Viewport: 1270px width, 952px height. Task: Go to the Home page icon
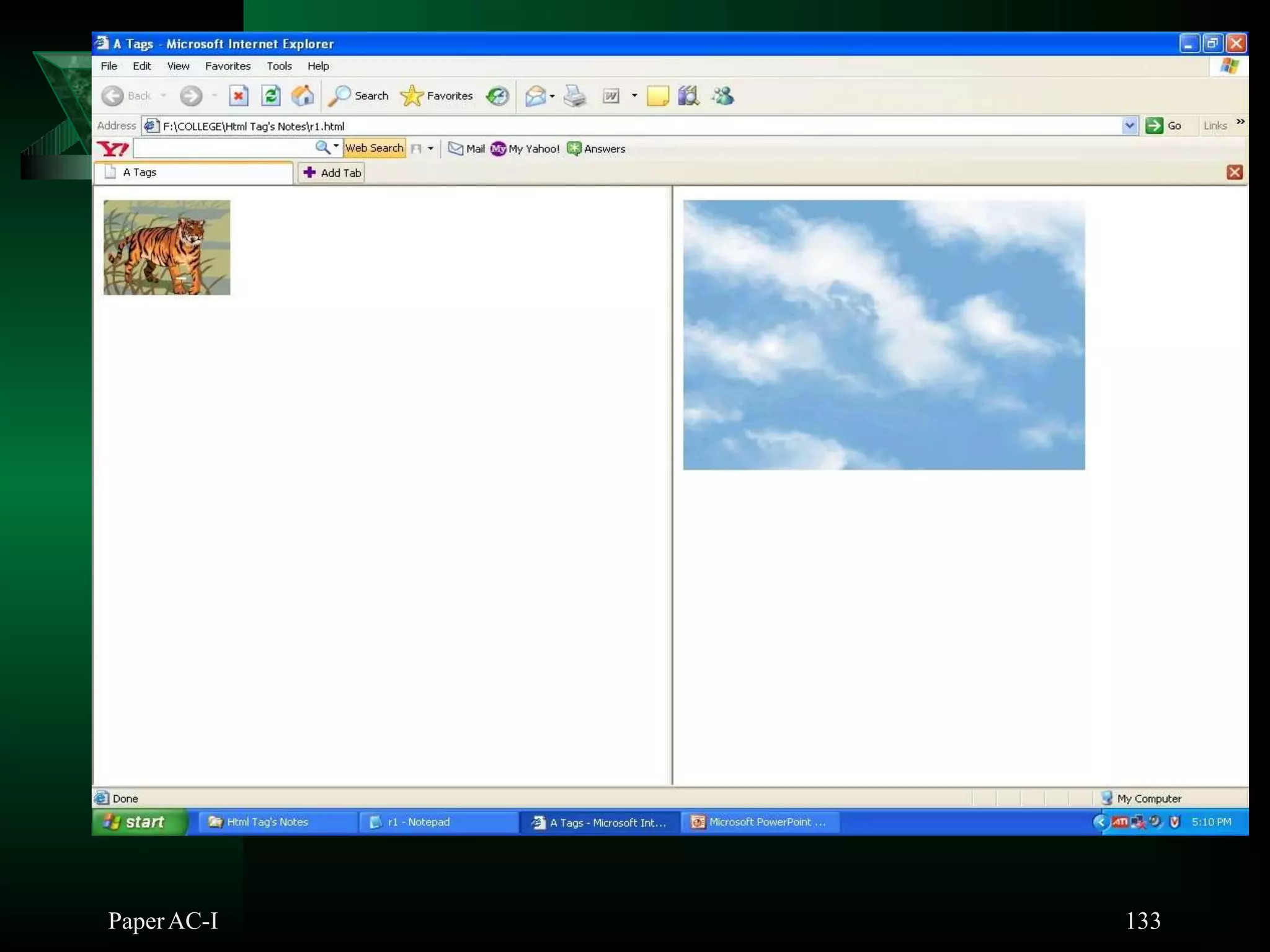(x=303, y=95)
